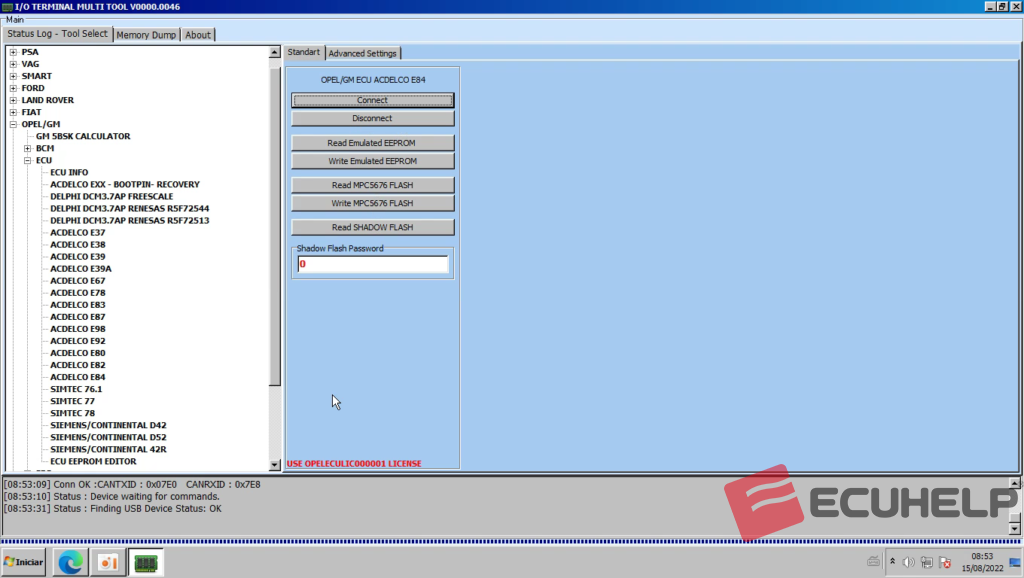Expand the PSA tree node
Image resolution: width=1024 pixels, height=578 pixels.
13,52
